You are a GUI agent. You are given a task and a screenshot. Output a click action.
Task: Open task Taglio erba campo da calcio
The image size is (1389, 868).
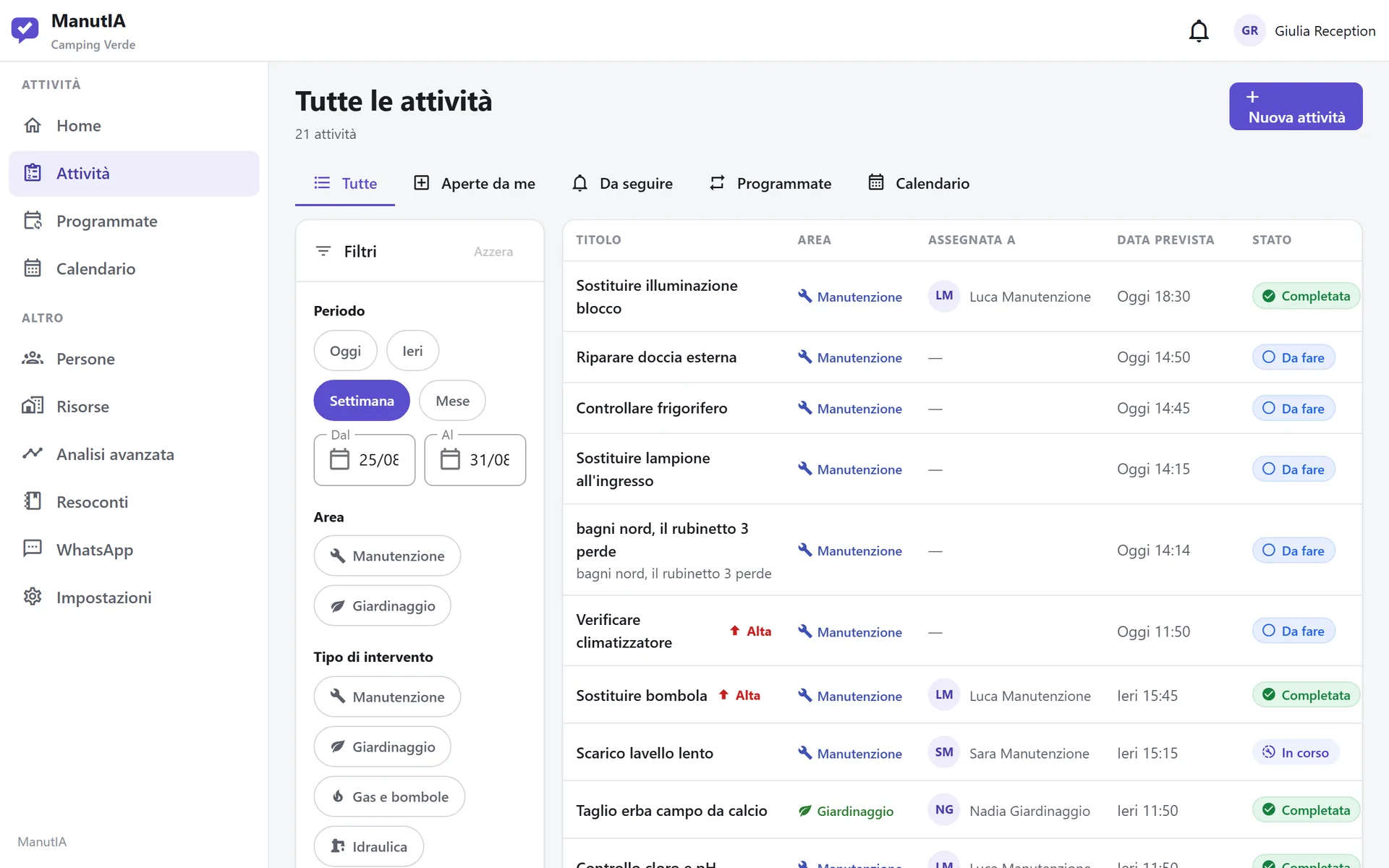(671, 811)
